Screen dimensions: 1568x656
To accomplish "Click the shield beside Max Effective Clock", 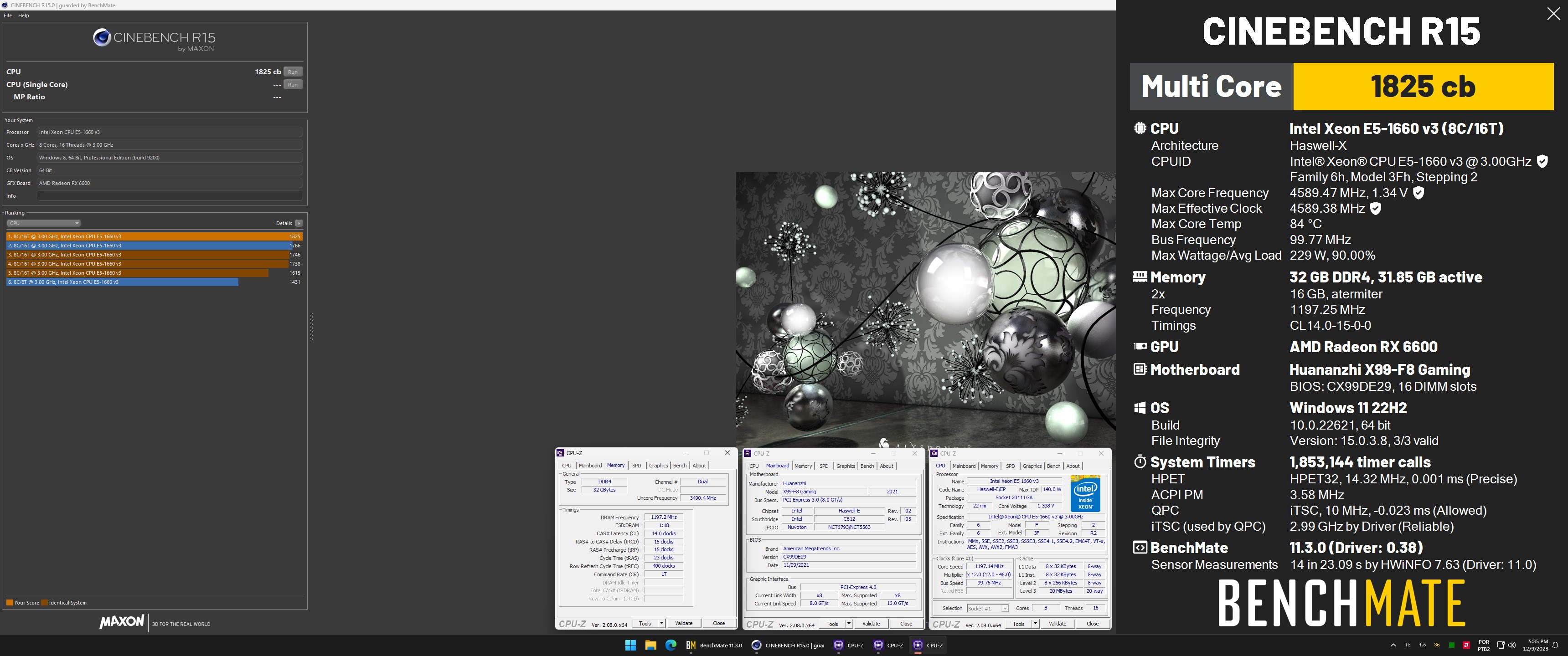I will click(1375, 208).
